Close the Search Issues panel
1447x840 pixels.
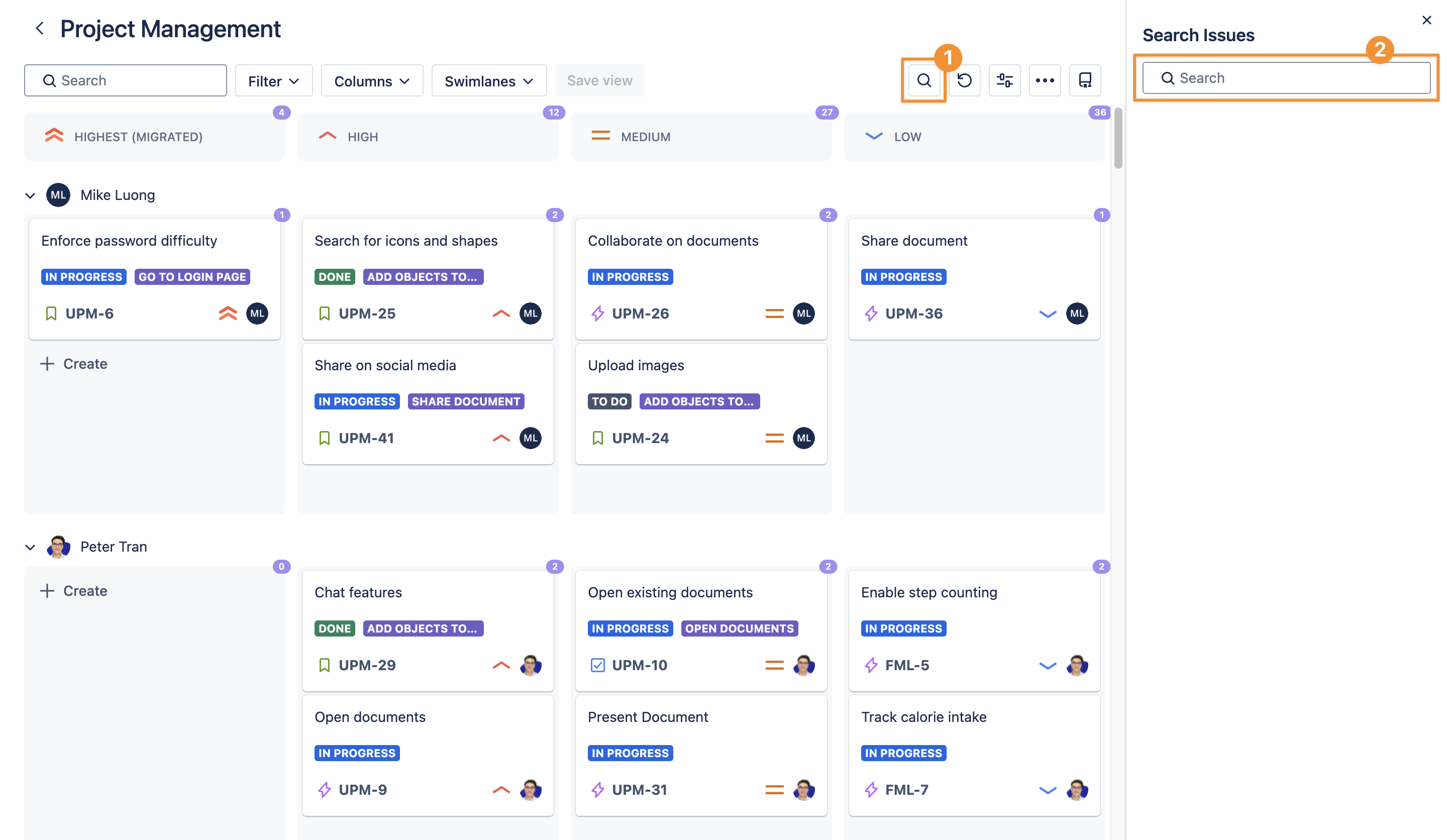pyautogui.click(x=1426, y=20)
